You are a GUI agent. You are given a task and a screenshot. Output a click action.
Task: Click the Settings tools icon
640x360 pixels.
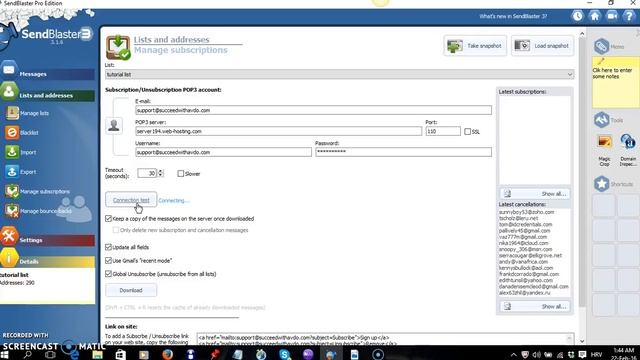[x=9, y=236]
